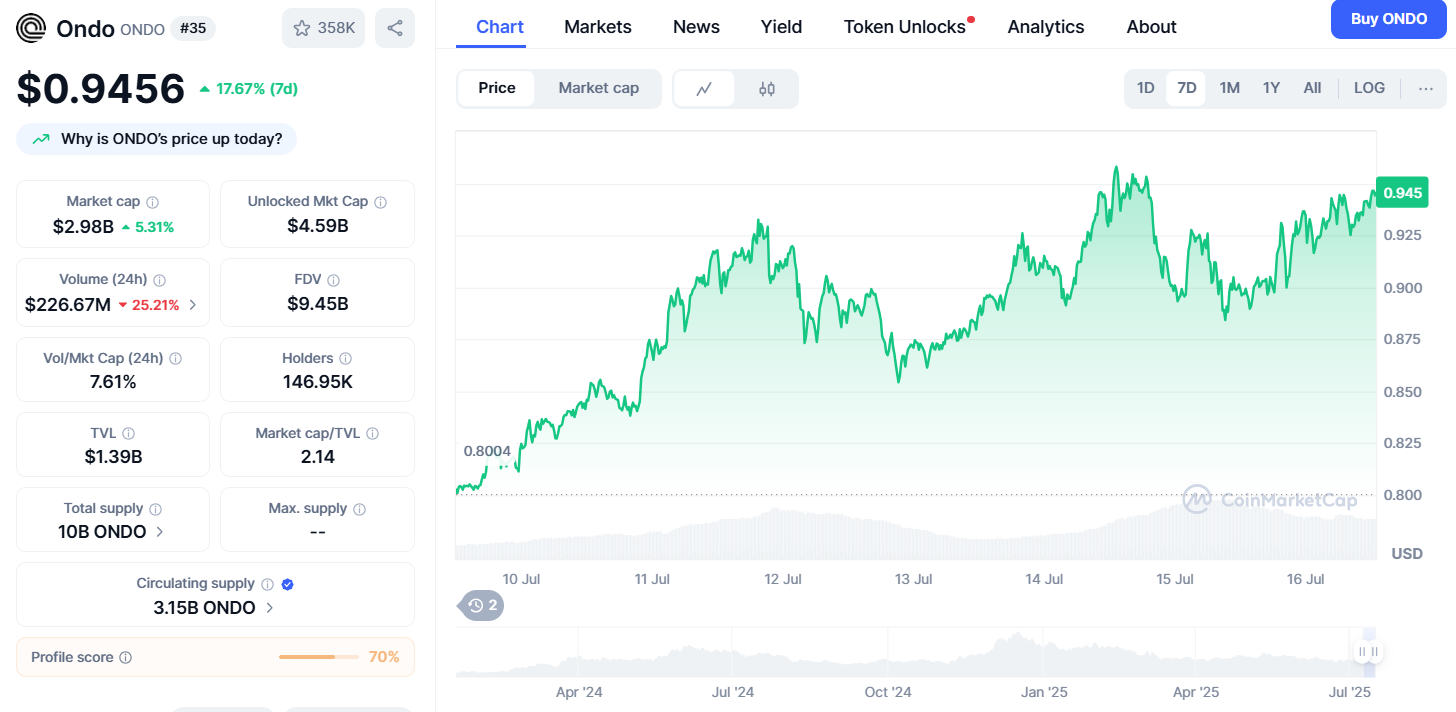Select the candlestick chart type icon
This screenshot has height=712, width=1456.
(x=767, y=89)
